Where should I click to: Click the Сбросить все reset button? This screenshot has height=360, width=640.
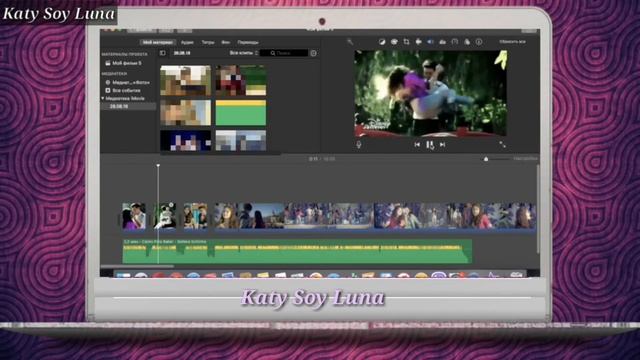click(512, 42)
